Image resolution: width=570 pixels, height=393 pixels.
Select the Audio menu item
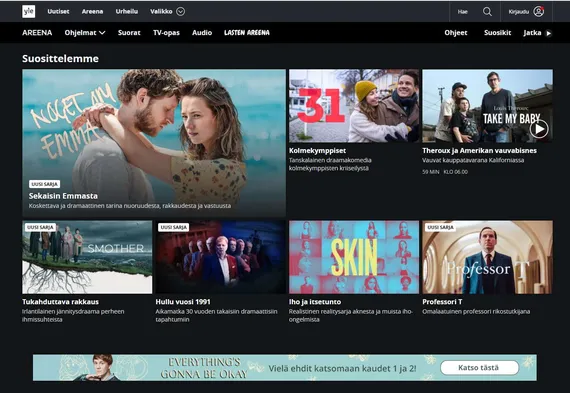coord(202,33)
